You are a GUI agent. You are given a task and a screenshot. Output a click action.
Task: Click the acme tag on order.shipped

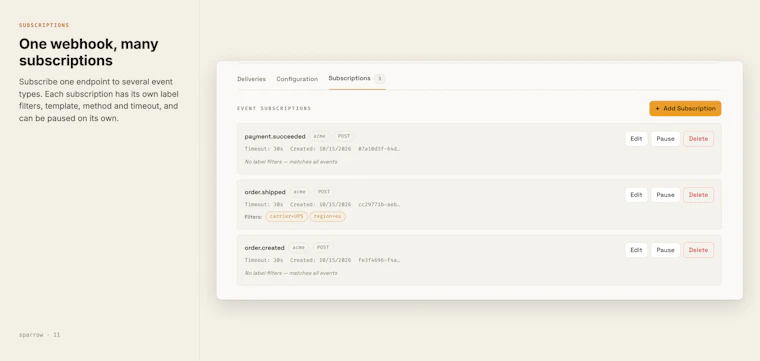point(300,192)
